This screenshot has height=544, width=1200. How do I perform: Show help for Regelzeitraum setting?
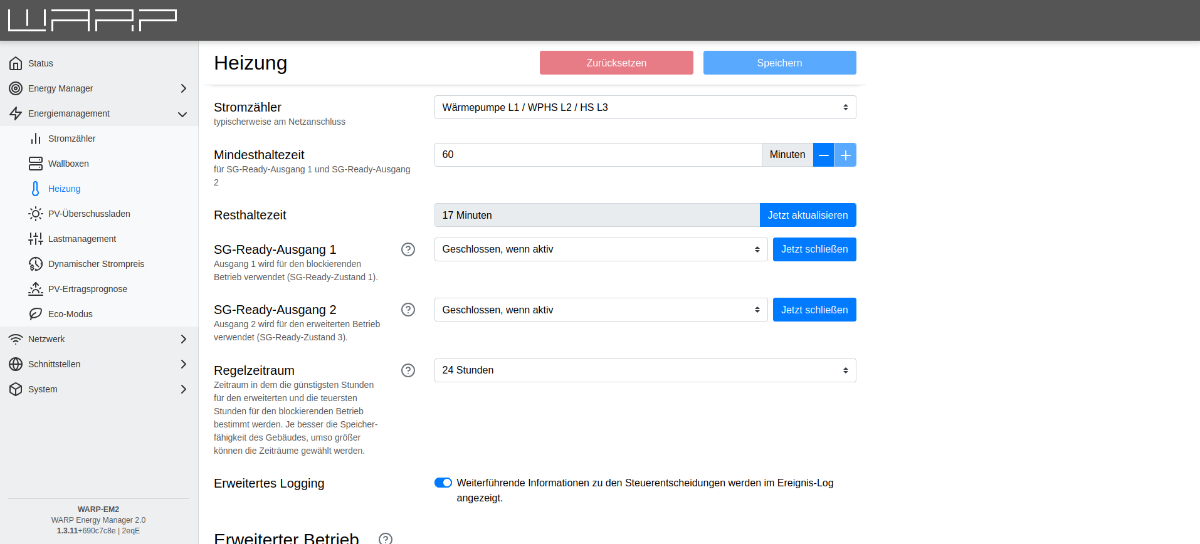click(408, 370)
